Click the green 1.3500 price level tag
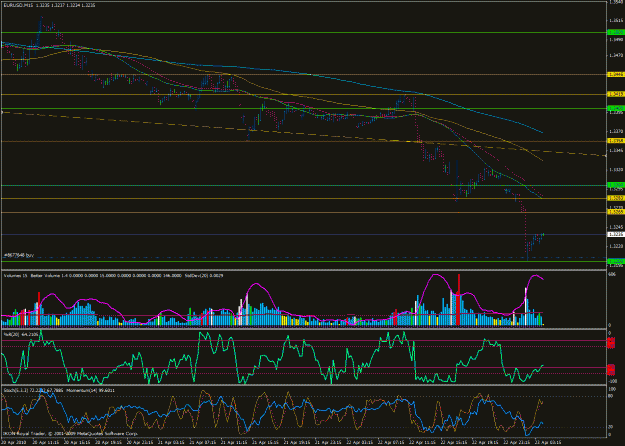Image resolution: width=625 pixels, height=446 pixels. [x=615, y=32]
